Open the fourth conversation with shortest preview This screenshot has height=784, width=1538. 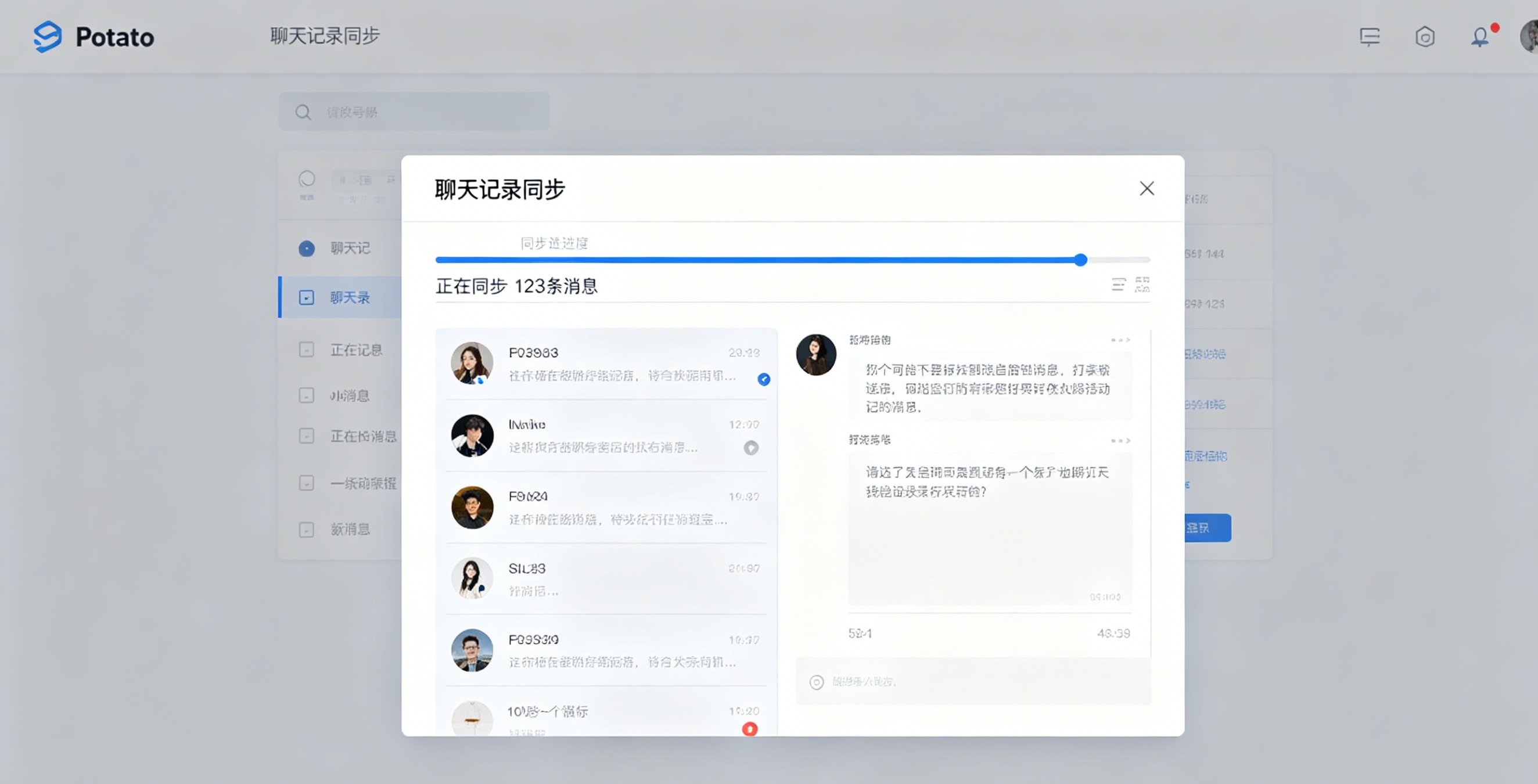pyautogui.click(x=606, y=578)
